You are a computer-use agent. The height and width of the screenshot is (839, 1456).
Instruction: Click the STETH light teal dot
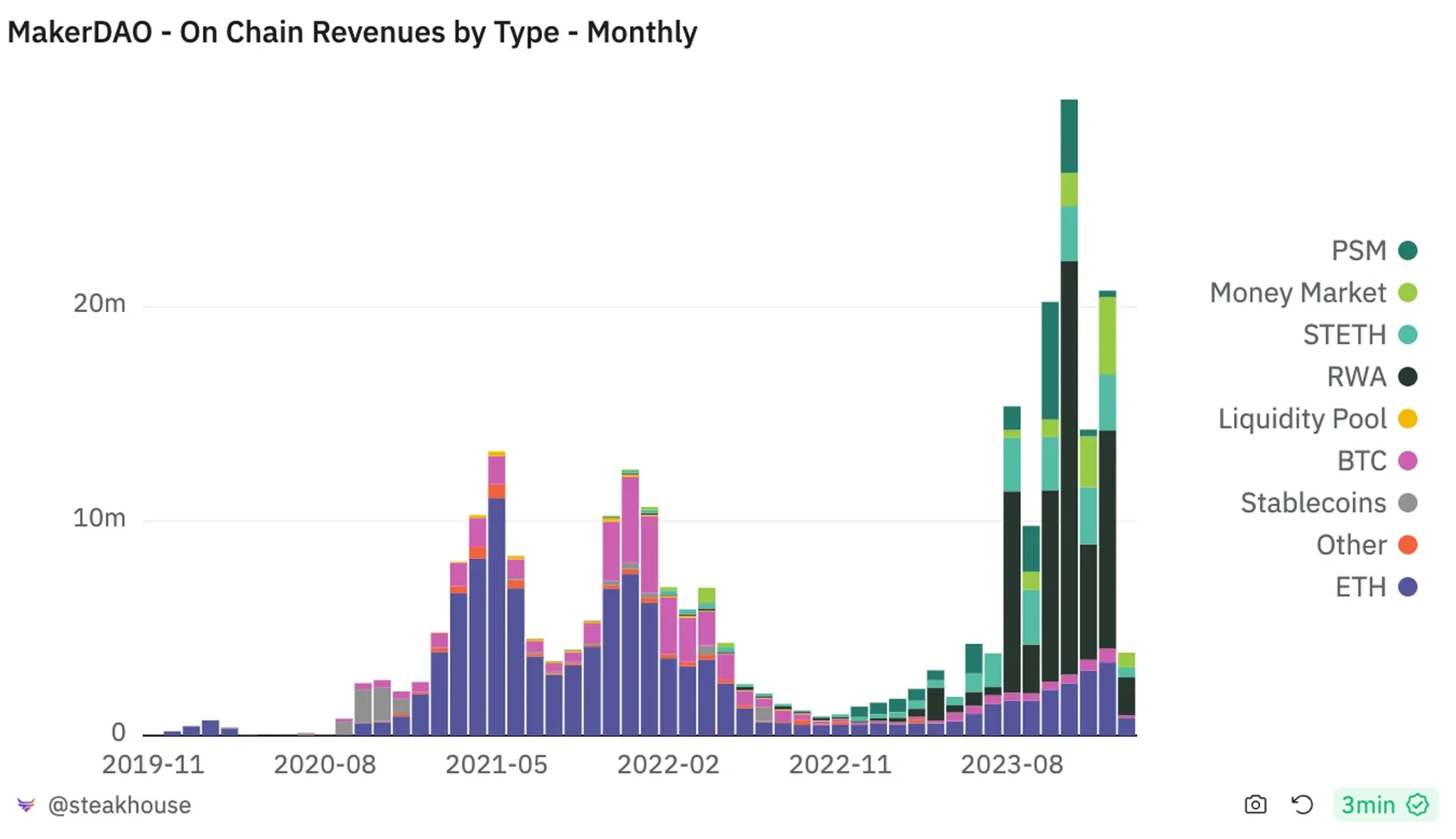pyautogui.click(x=1407, y=335)
